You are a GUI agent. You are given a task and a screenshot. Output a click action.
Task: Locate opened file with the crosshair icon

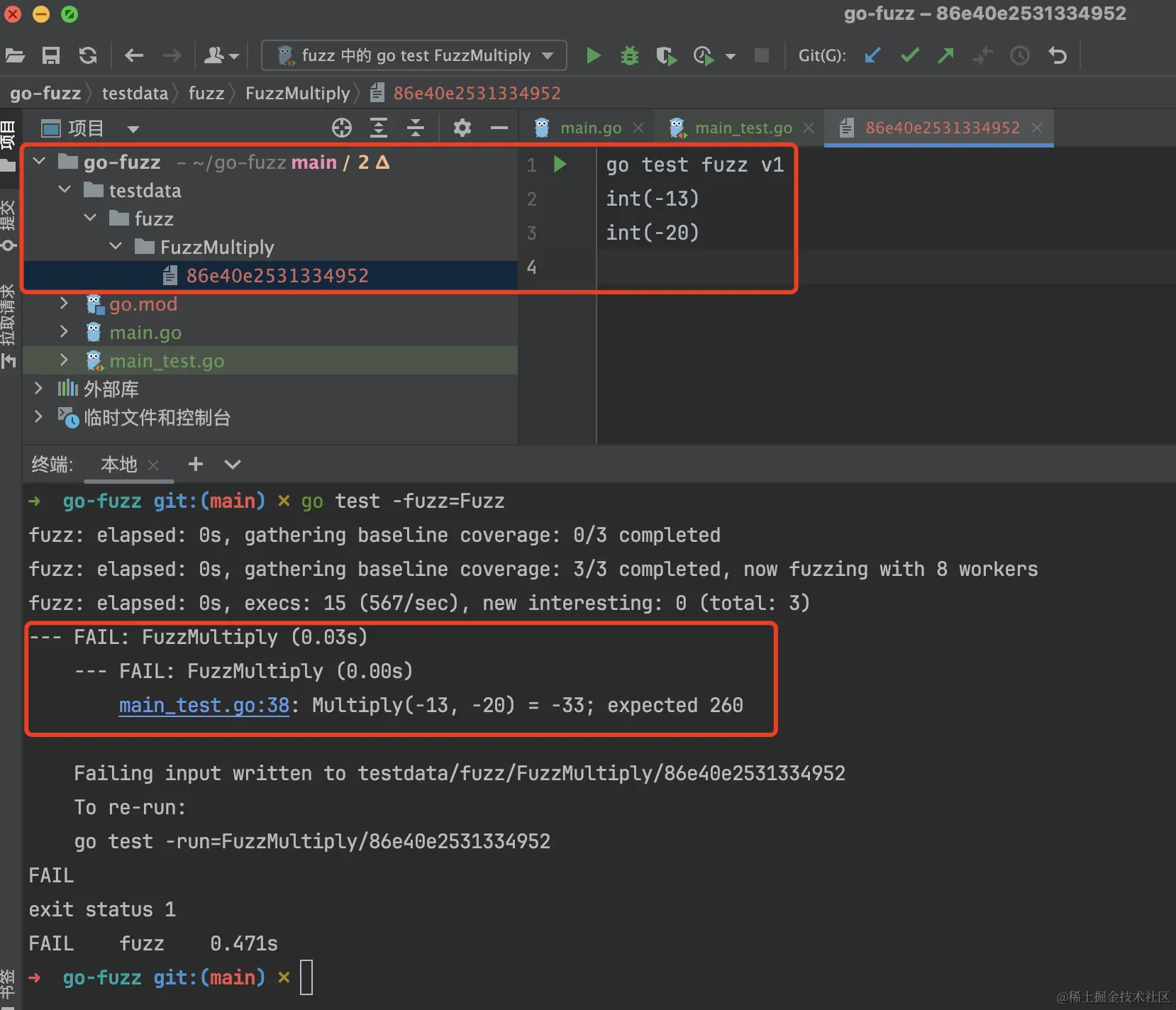[342, 128]
